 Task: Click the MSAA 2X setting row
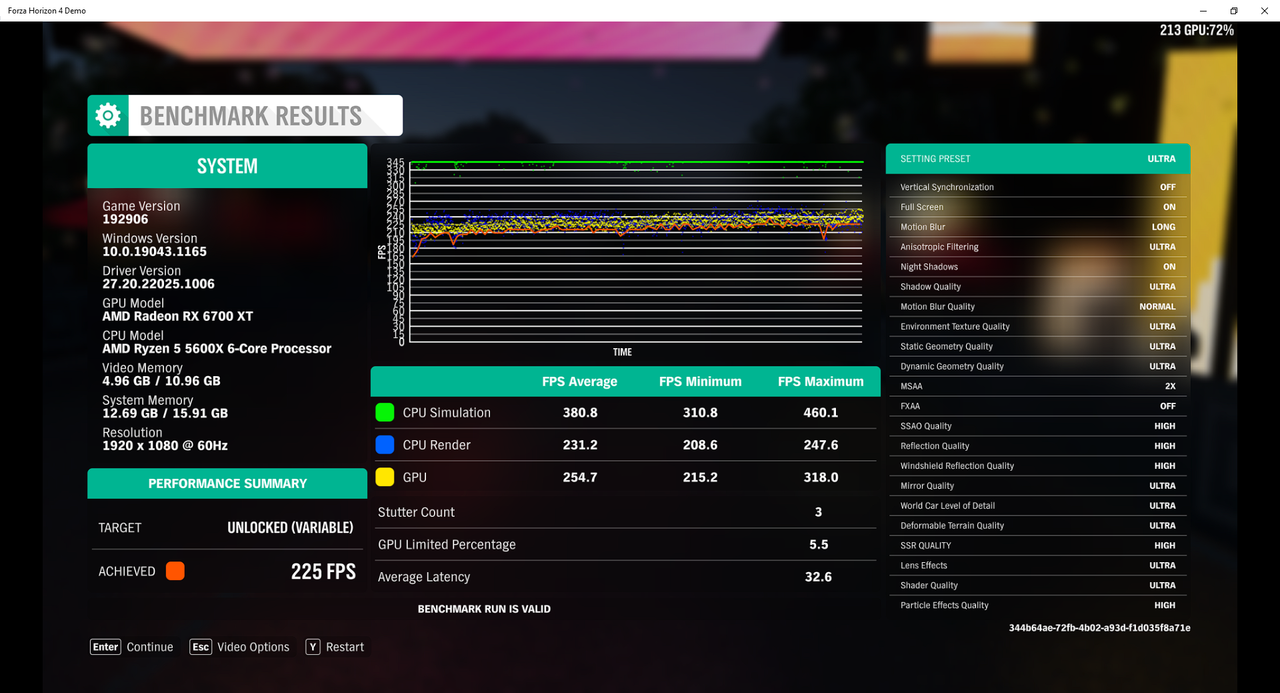pyautogui.click(x=1038, y=386)
